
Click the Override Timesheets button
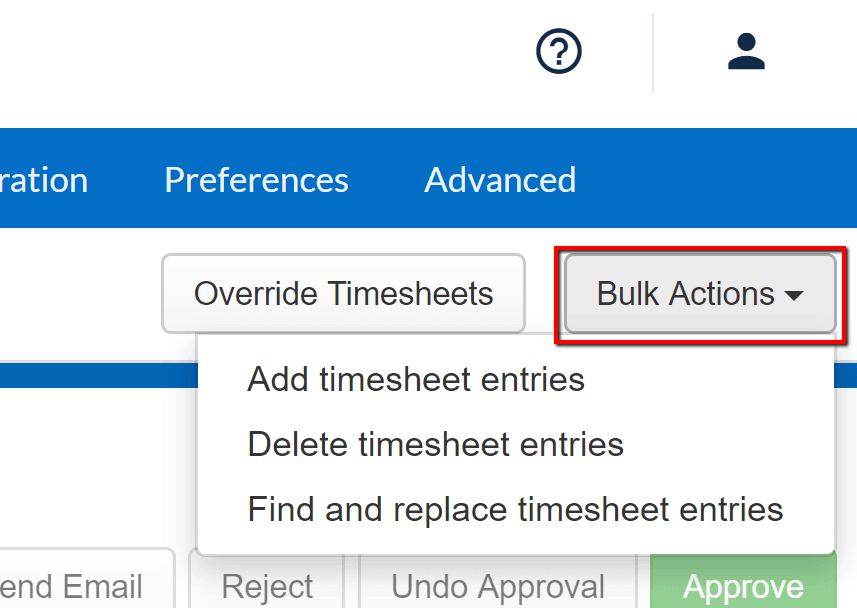pyautogui.click(x=343, y=293)
